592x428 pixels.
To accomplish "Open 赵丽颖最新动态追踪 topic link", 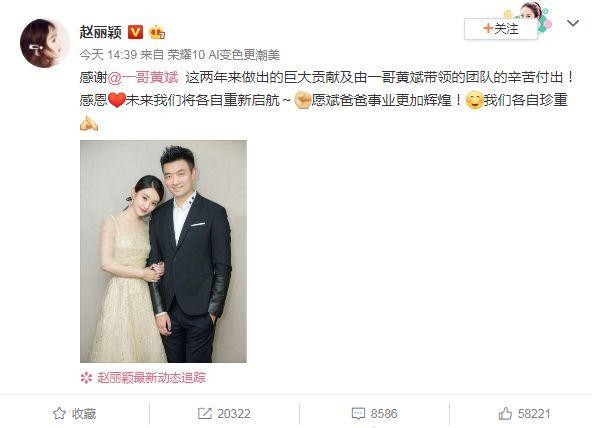I will pos(152,377).
